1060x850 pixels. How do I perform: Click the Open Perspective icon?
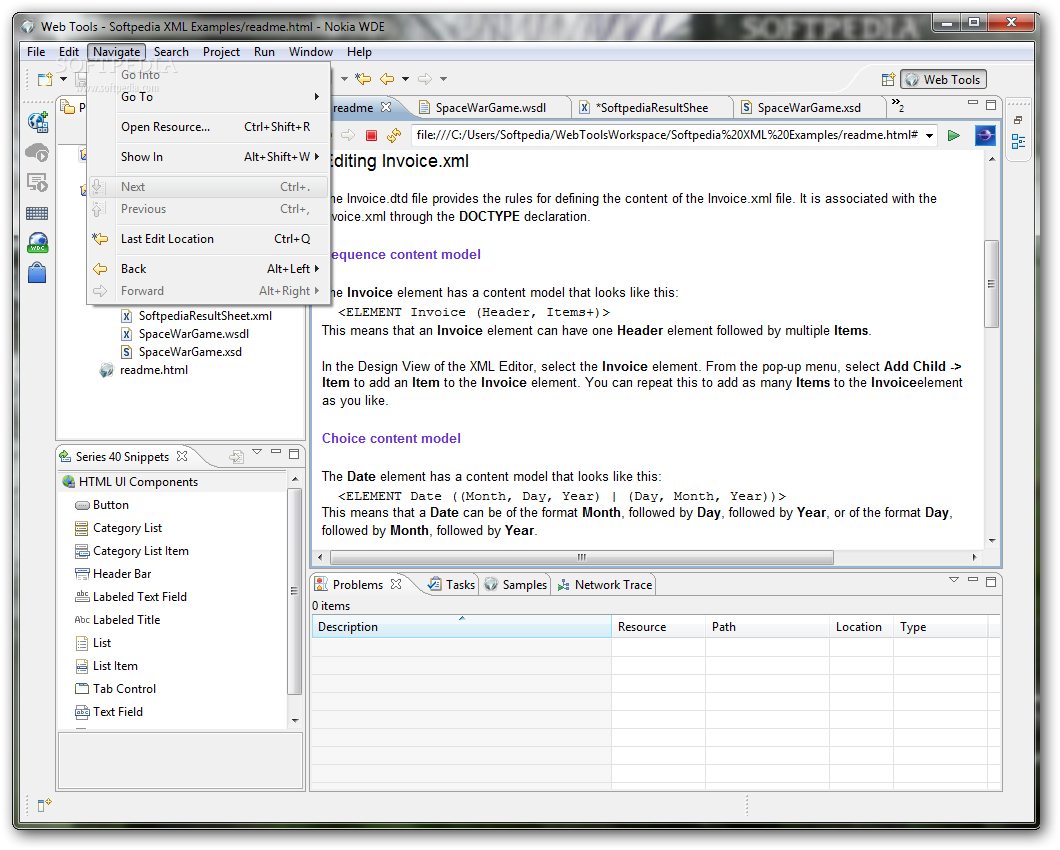click(x=888, y=80)
